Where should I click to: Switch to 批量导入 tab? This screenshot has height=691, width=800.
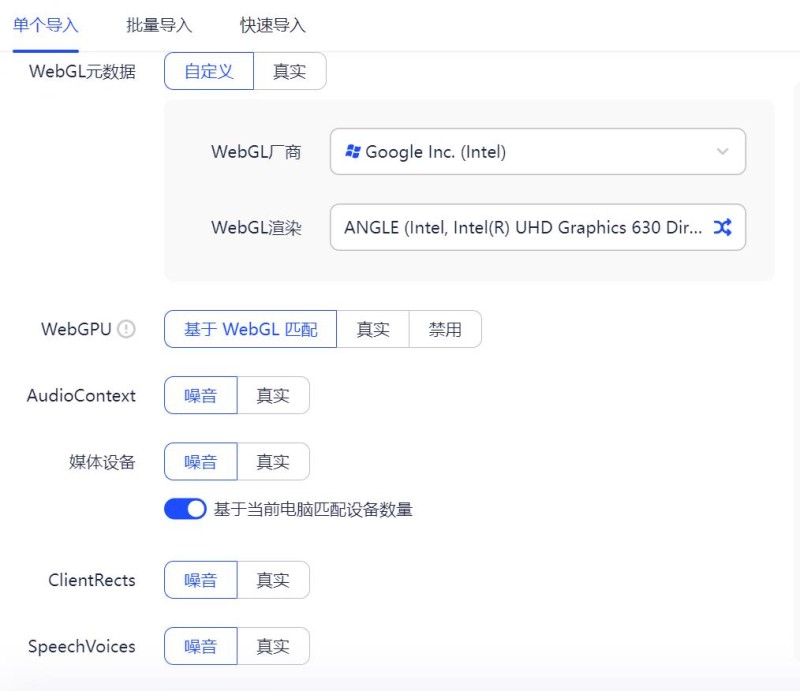pos(159,25)
